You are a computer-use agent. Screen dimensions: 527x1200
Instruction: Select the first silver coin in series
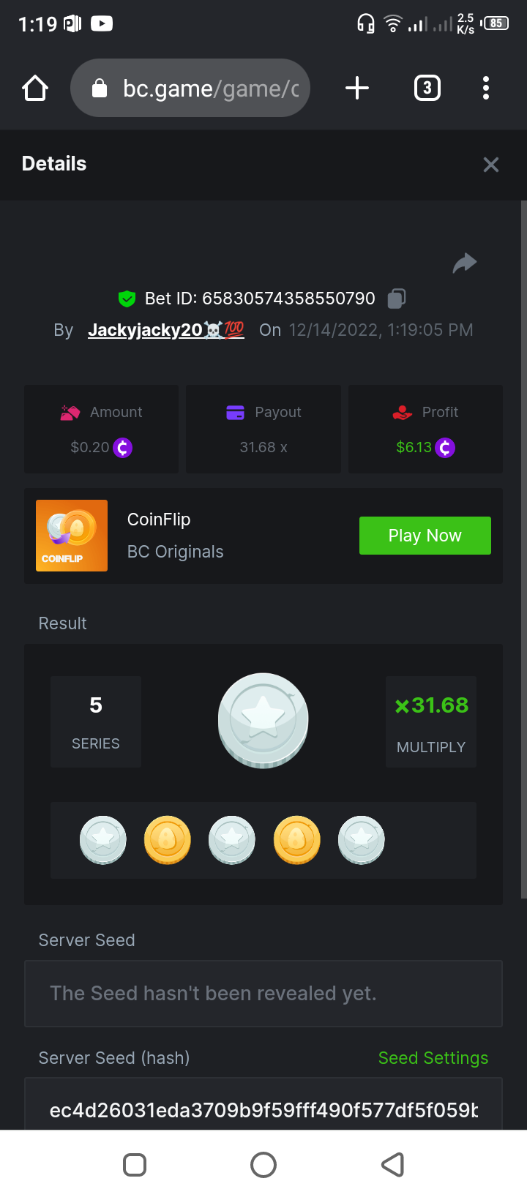(103, 840)
